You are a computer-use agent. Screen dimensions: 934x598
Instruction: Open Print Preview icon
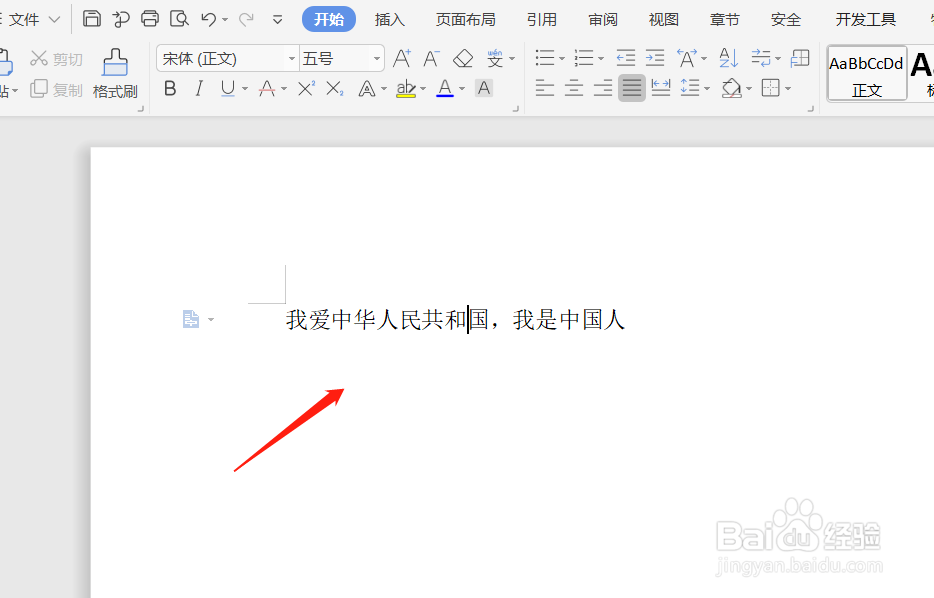pos(179,18)
